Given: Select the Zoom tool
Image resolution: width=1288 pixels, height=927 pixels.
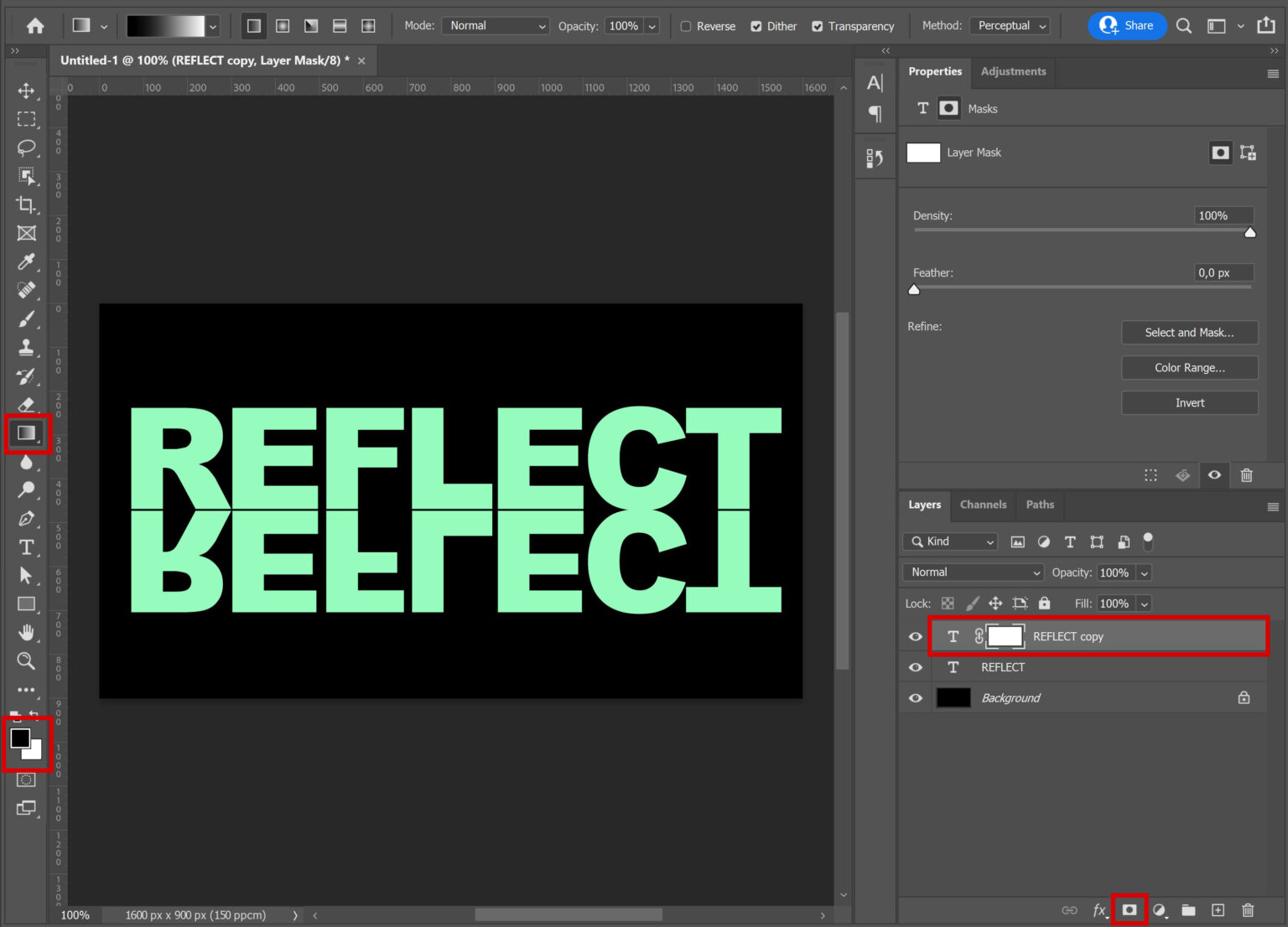Looking at the screenshot, I should (27, 661).
